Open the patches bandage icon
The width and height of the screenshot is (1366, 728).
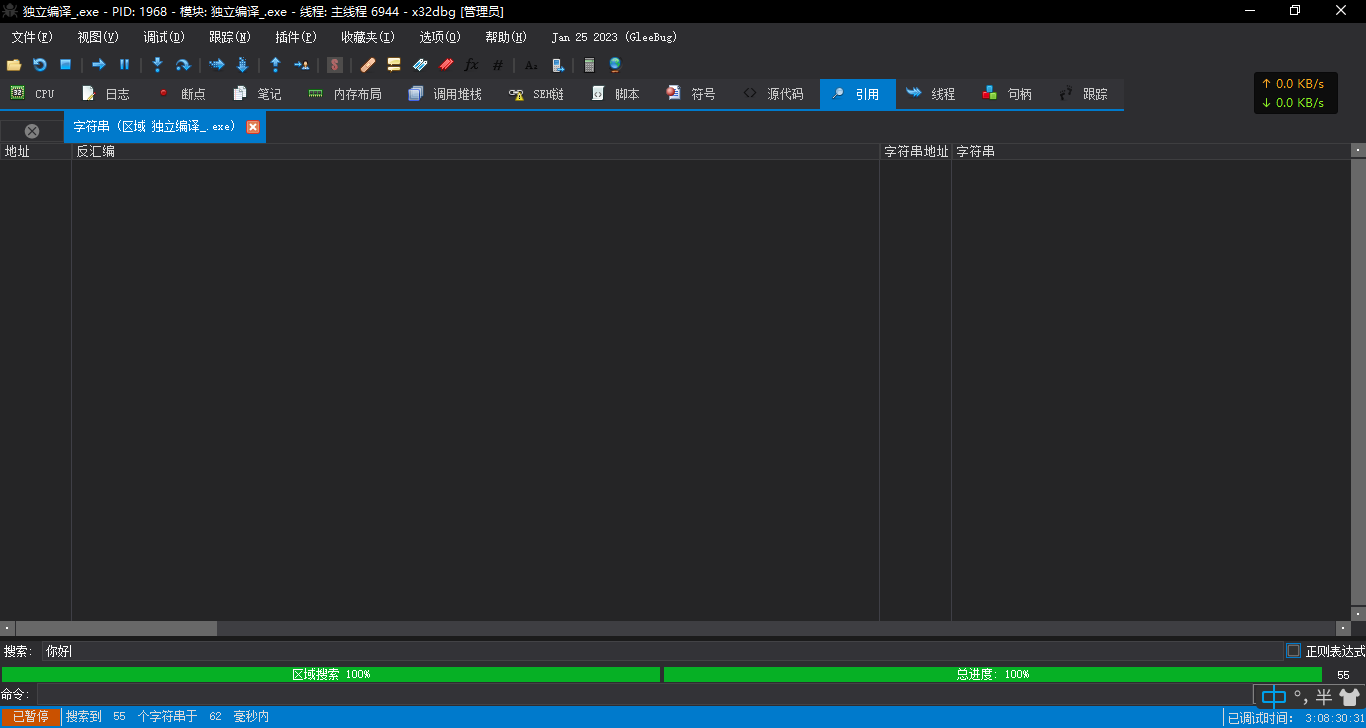point(368,65)
